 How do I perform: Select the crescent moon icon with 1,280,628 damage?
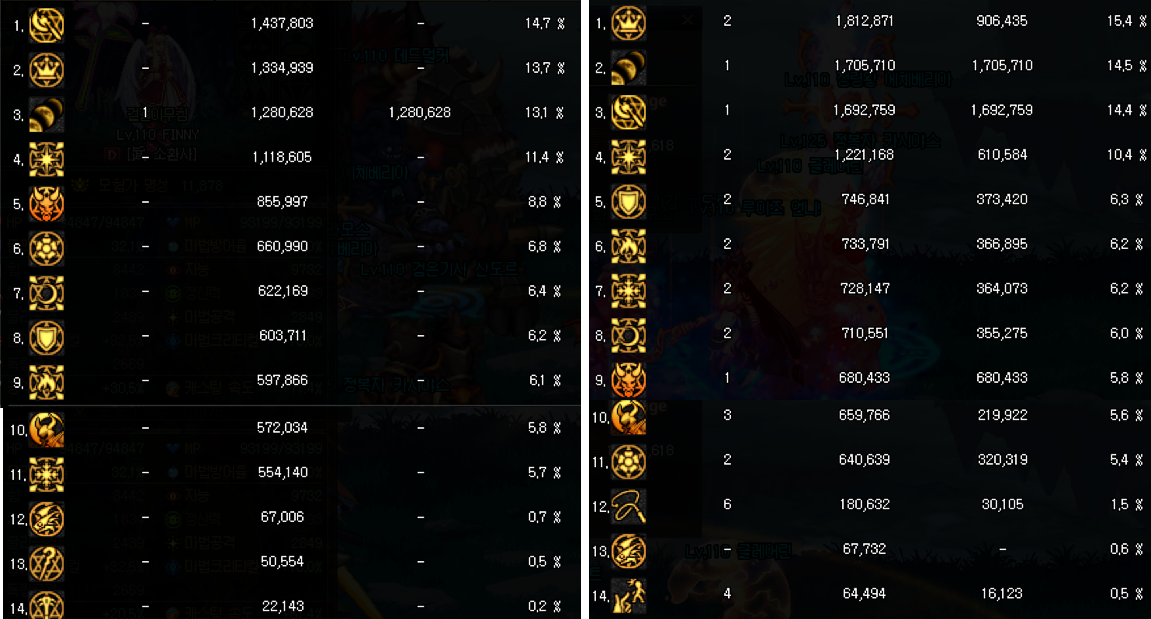tap(46, 115)
